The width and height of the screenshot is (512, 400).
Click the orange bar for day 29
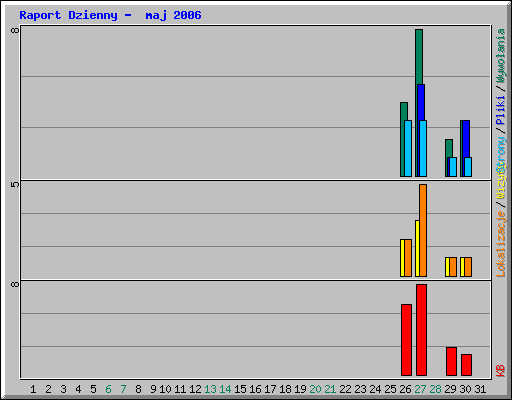(453, 267)
